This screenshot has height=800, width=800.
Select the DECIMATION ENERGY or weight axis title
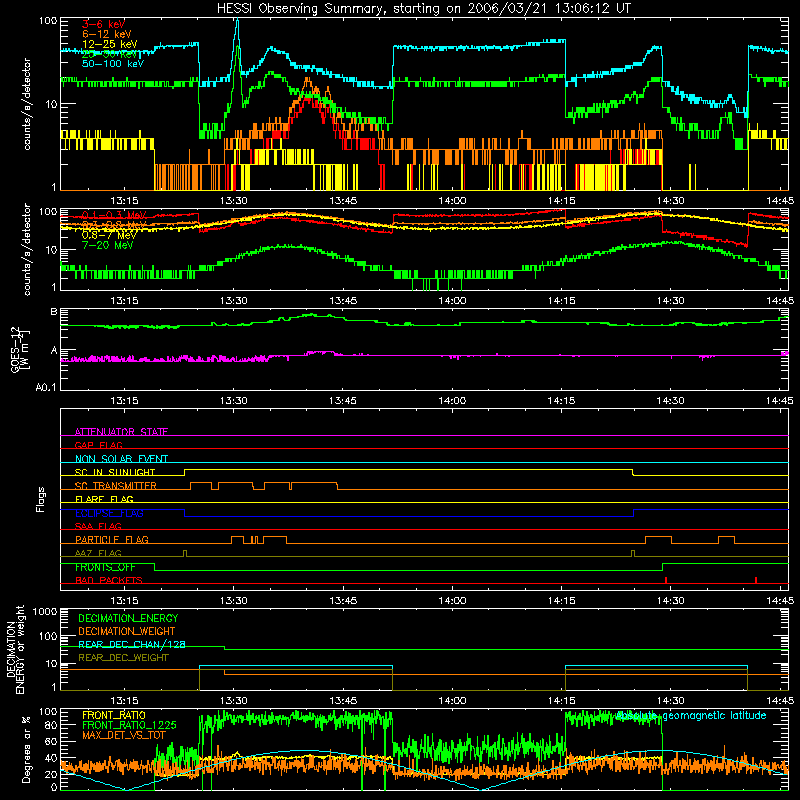click(15, 649)
